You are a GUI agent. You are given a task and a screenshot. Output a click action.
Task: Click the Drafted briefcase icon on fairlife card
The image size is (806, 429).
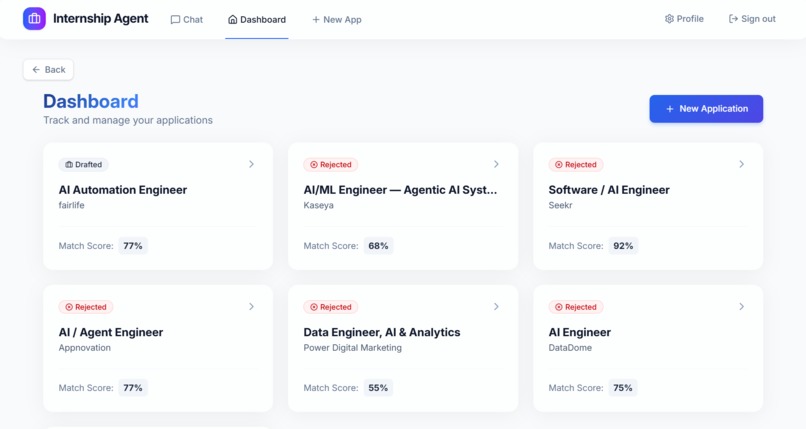click(x=69, y=164)
